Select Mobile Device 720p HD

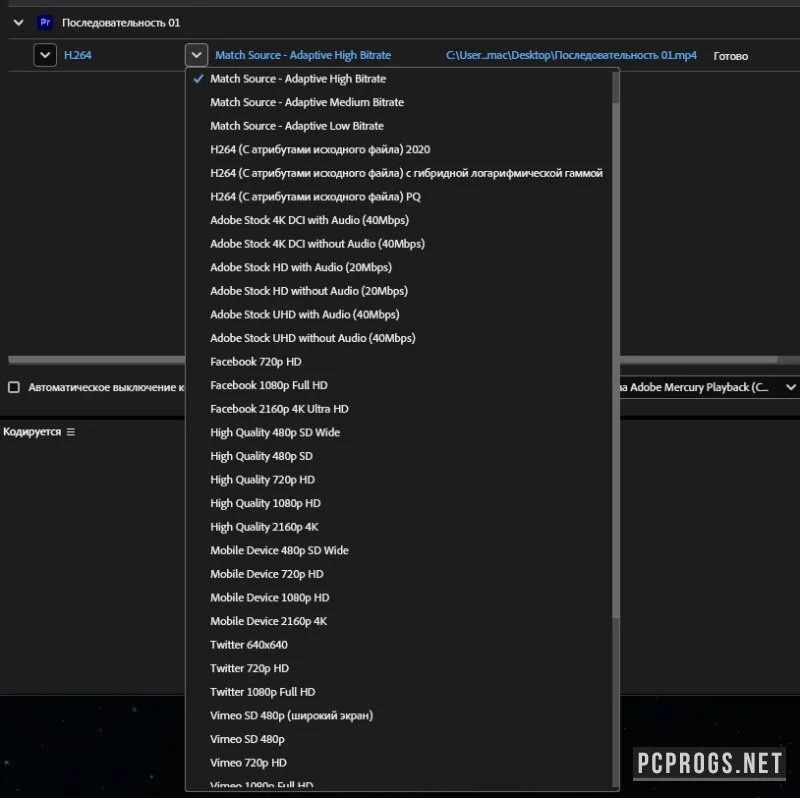(x=399, y=574)
